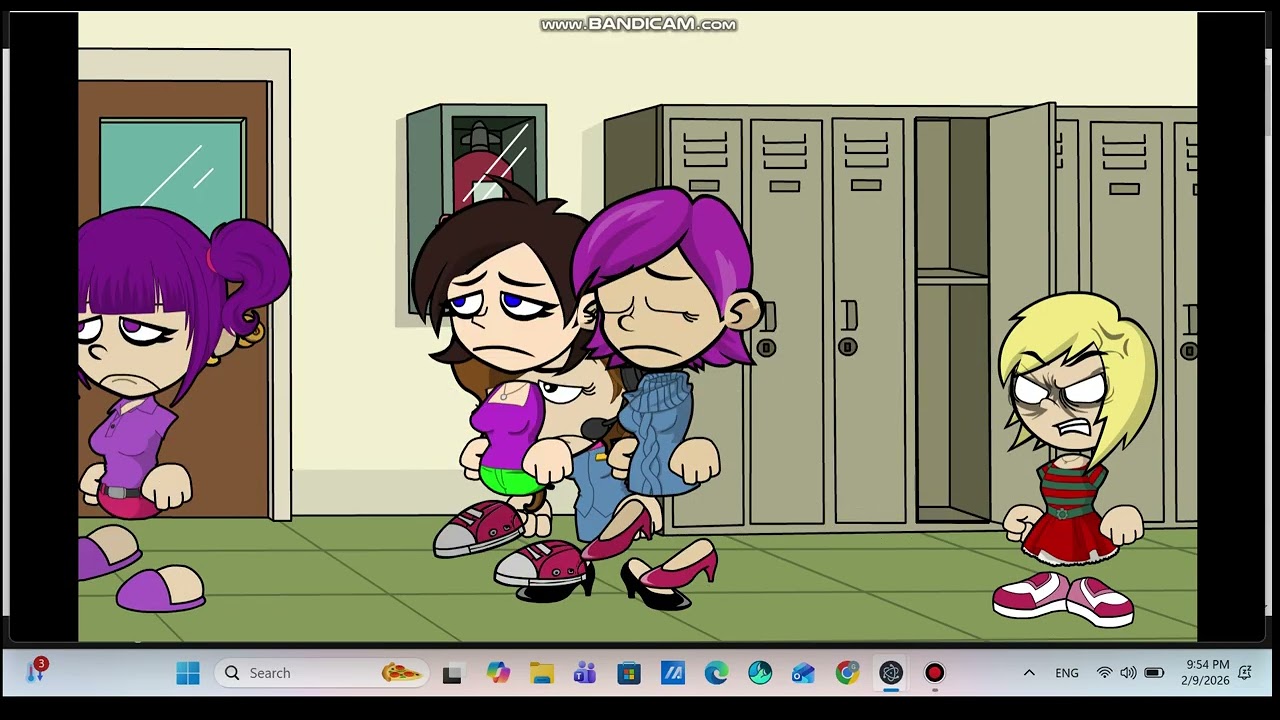Launch Microsoft Edge browser
Screen dimensions: 1280x720
coord(716,673)
